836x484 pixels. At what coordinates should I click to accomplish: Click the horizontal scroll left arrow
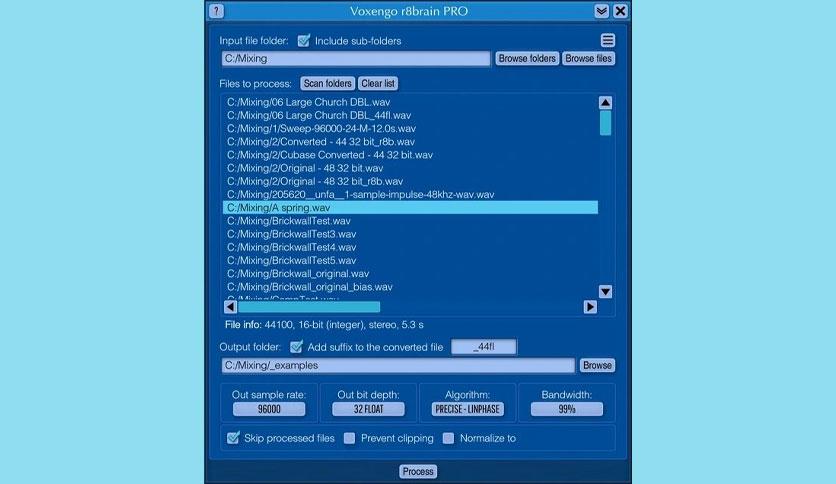point(230,306)
